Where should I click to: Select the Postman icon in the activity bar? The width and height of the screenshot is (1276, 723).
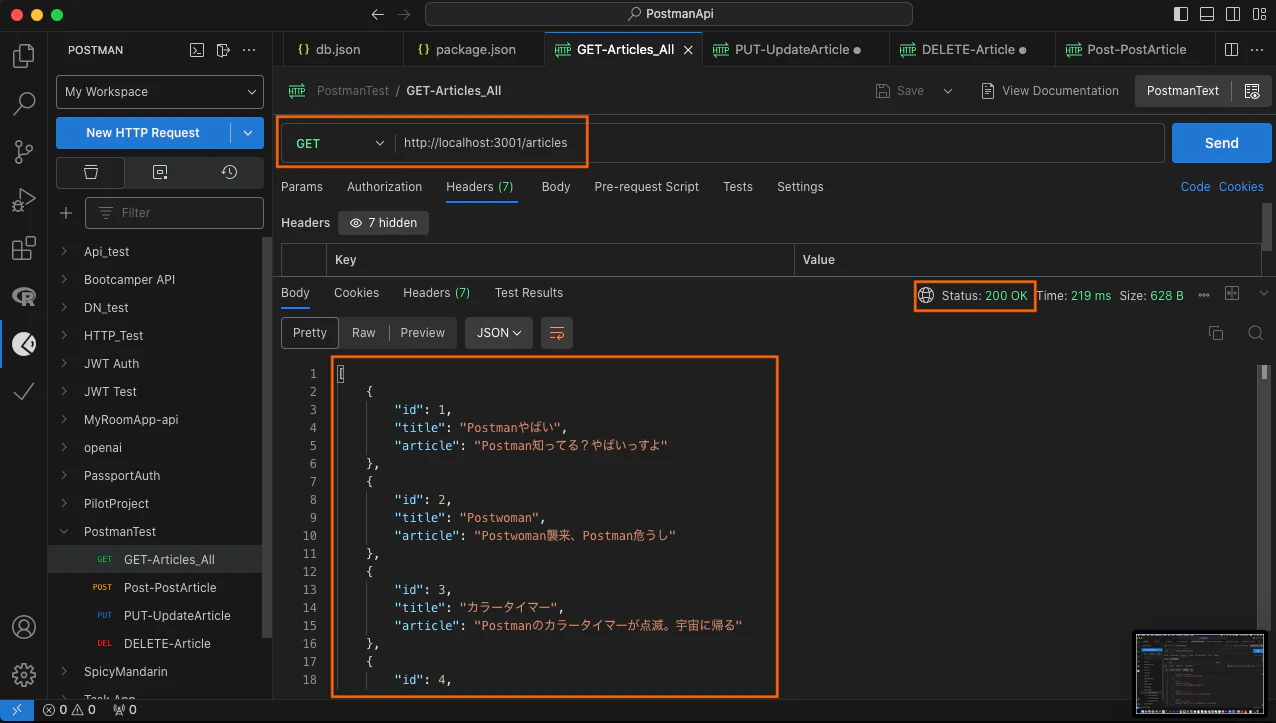point(24,344)
